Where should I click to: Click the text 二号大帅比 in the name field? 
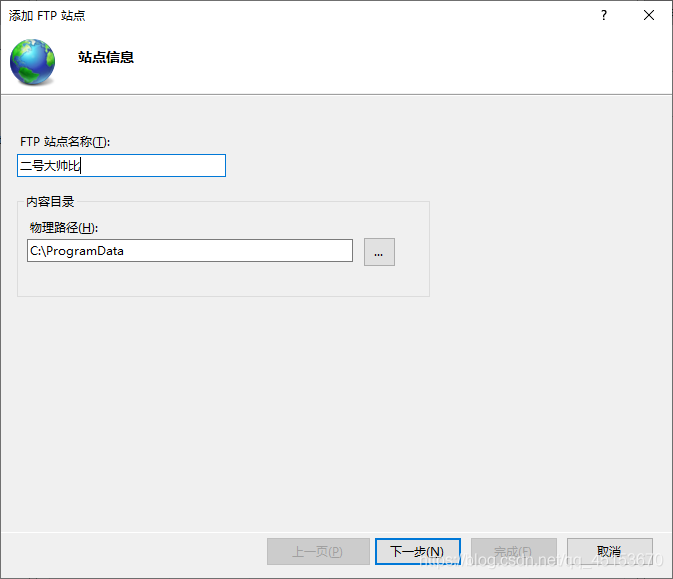[x=50, y=165]
